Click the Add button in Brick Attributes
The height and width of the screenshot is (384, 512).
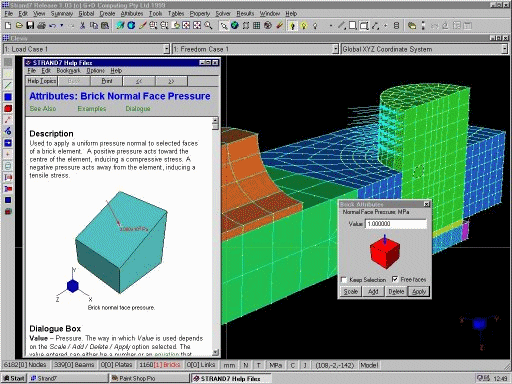[x=373, y=292]
